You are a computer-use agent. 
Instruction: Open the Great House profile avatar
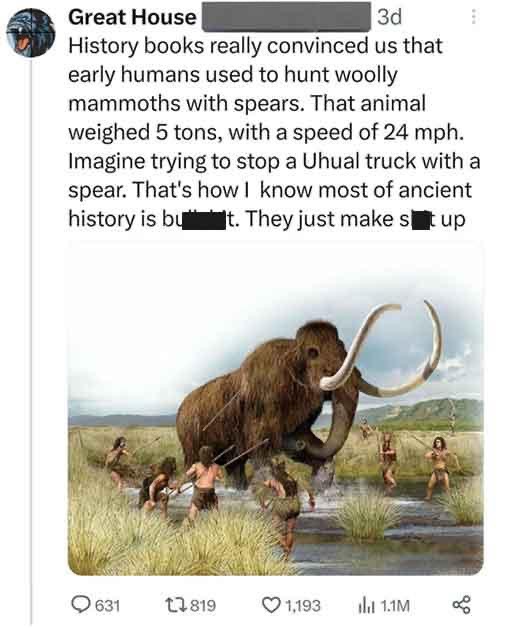click(30, 33)
